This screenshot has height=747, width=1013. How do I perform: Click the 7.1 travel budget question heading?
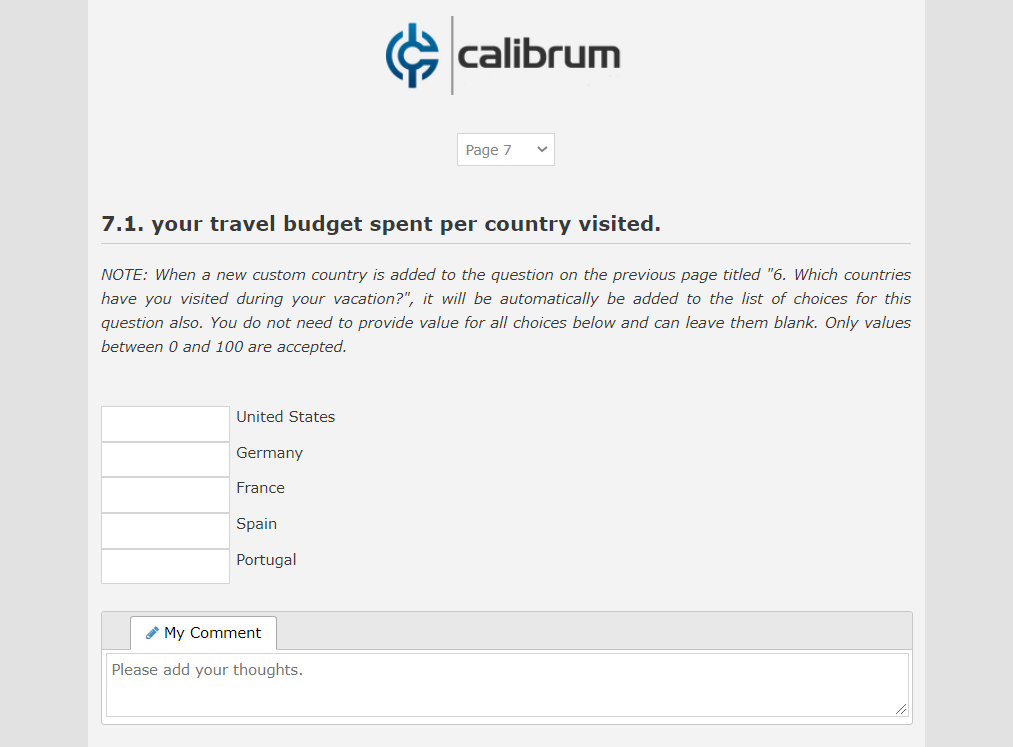[381, 224]
